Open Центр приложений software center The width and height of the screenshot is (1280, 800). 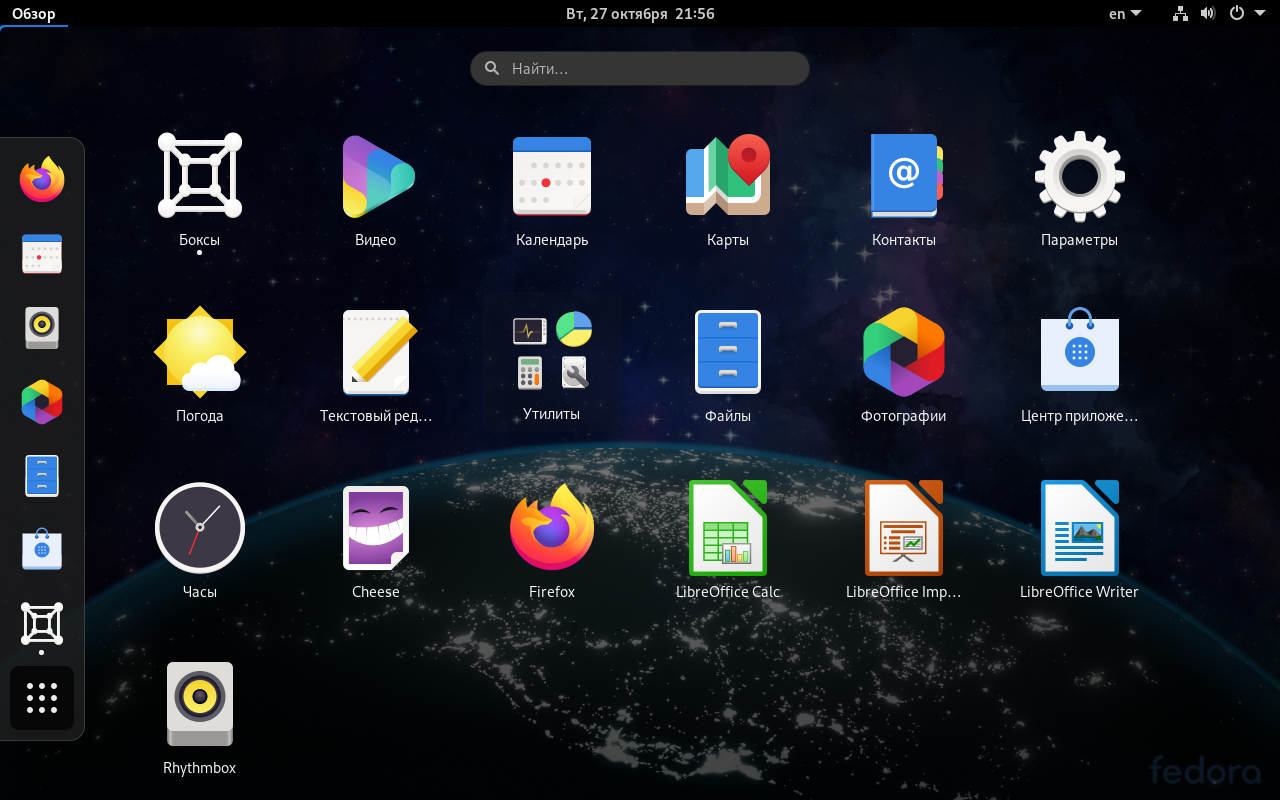[x=1080, y=351]
